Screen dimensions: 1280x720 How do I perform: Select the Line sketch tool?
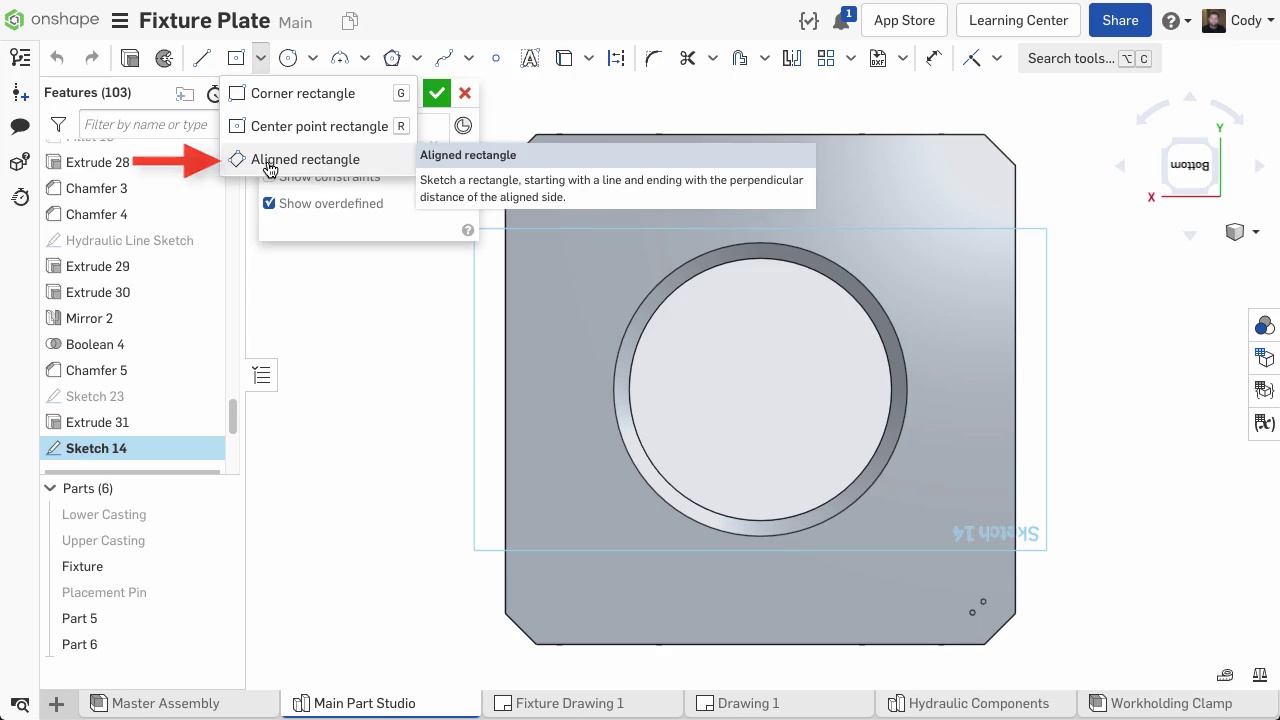[202, 58]
